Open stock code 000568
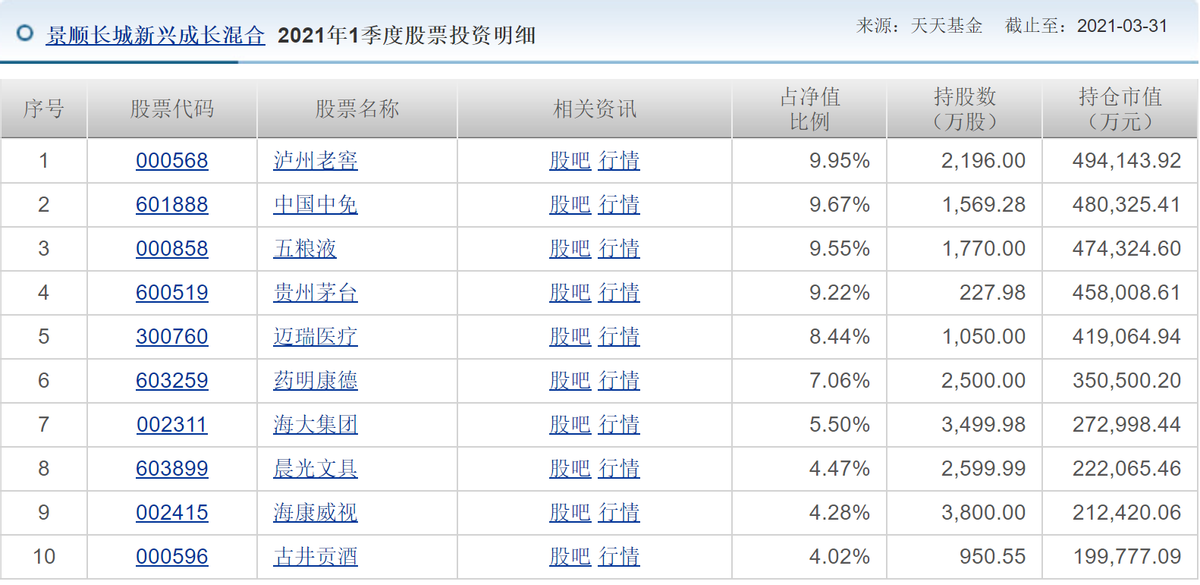 pyautogui.click(x=172, y=161)
